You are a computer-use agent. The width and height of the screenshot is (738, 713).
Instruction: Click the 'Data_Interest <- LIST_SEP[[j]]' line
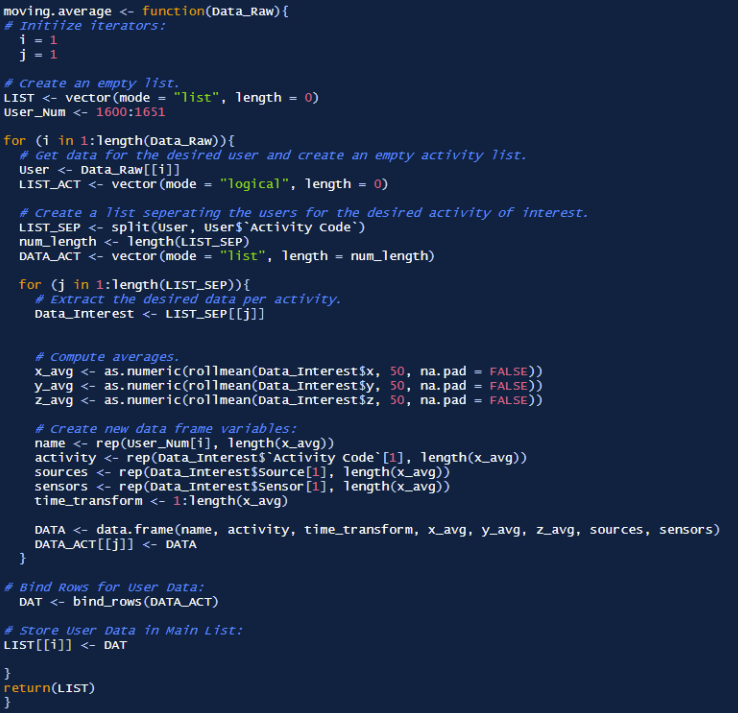click(x=150, y=314)
